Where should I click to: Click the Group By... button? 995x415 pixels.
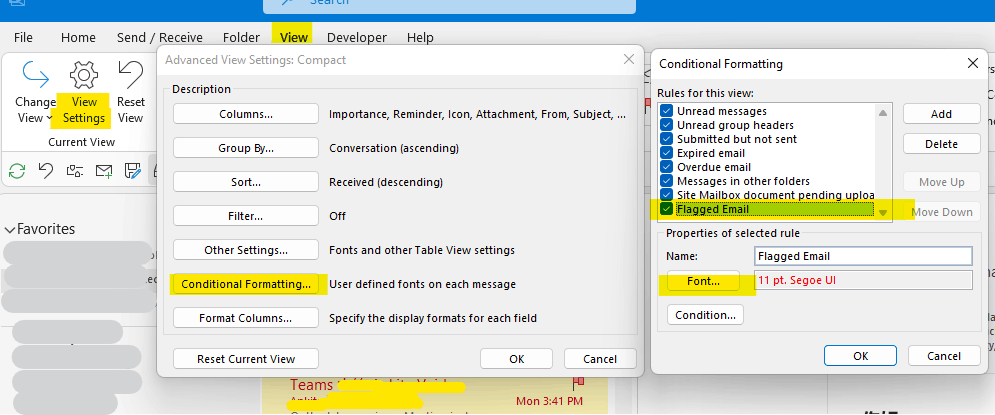point(246,148)
